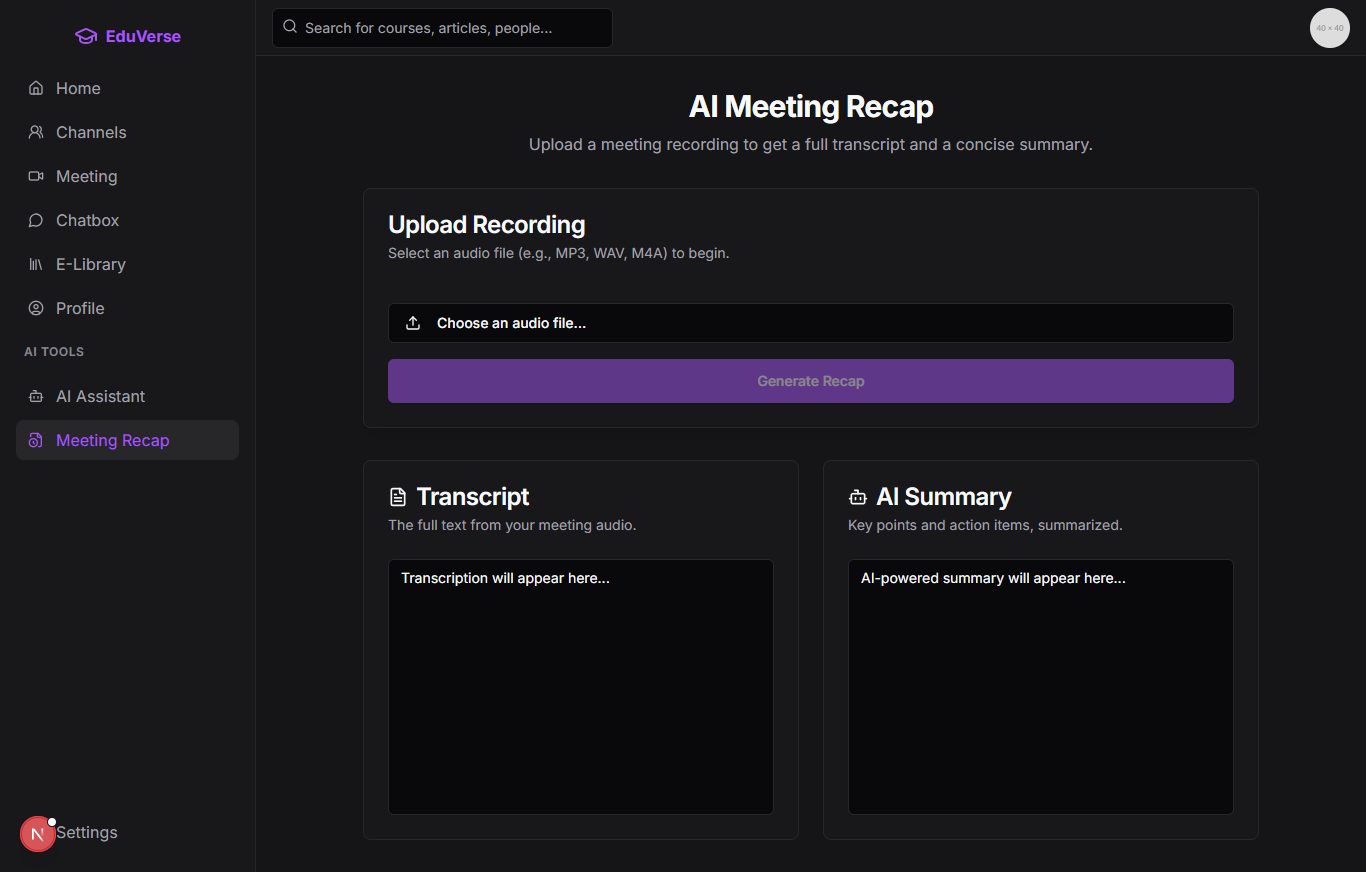The image size is (1366, 872).
Task: Open the Profile page
Action: click(x=127, y=308)
